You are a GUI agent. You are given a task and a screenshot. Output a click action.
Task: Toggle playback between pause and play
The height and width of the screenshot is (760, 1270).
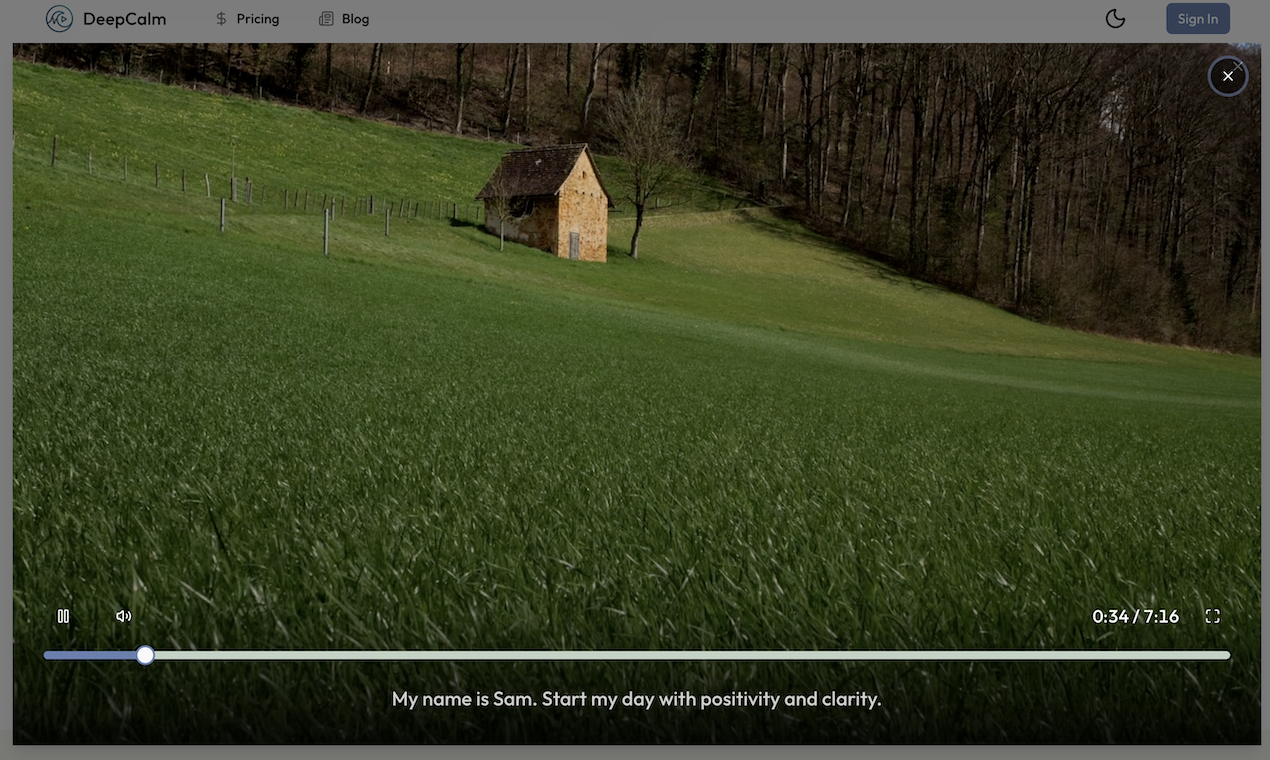point(63,616)
